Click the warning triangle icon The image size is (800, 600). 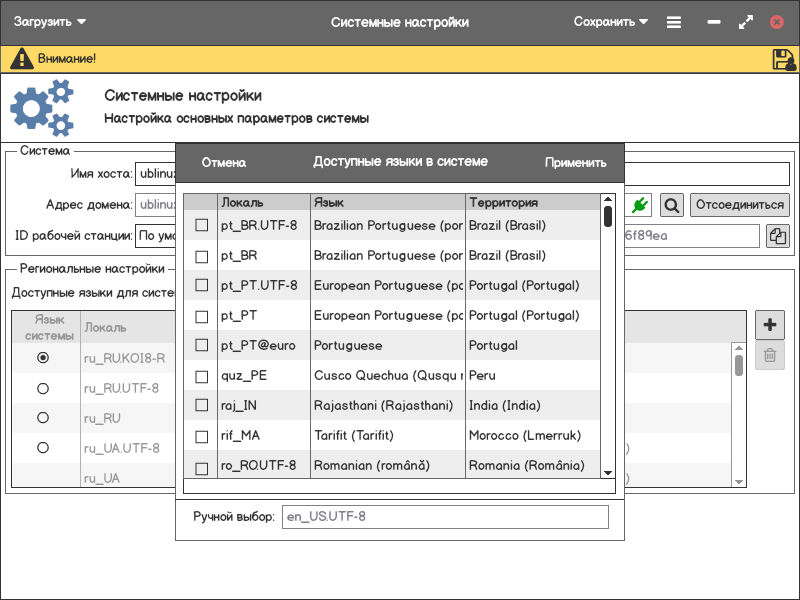pyautogui.click(x=21, y=59)
